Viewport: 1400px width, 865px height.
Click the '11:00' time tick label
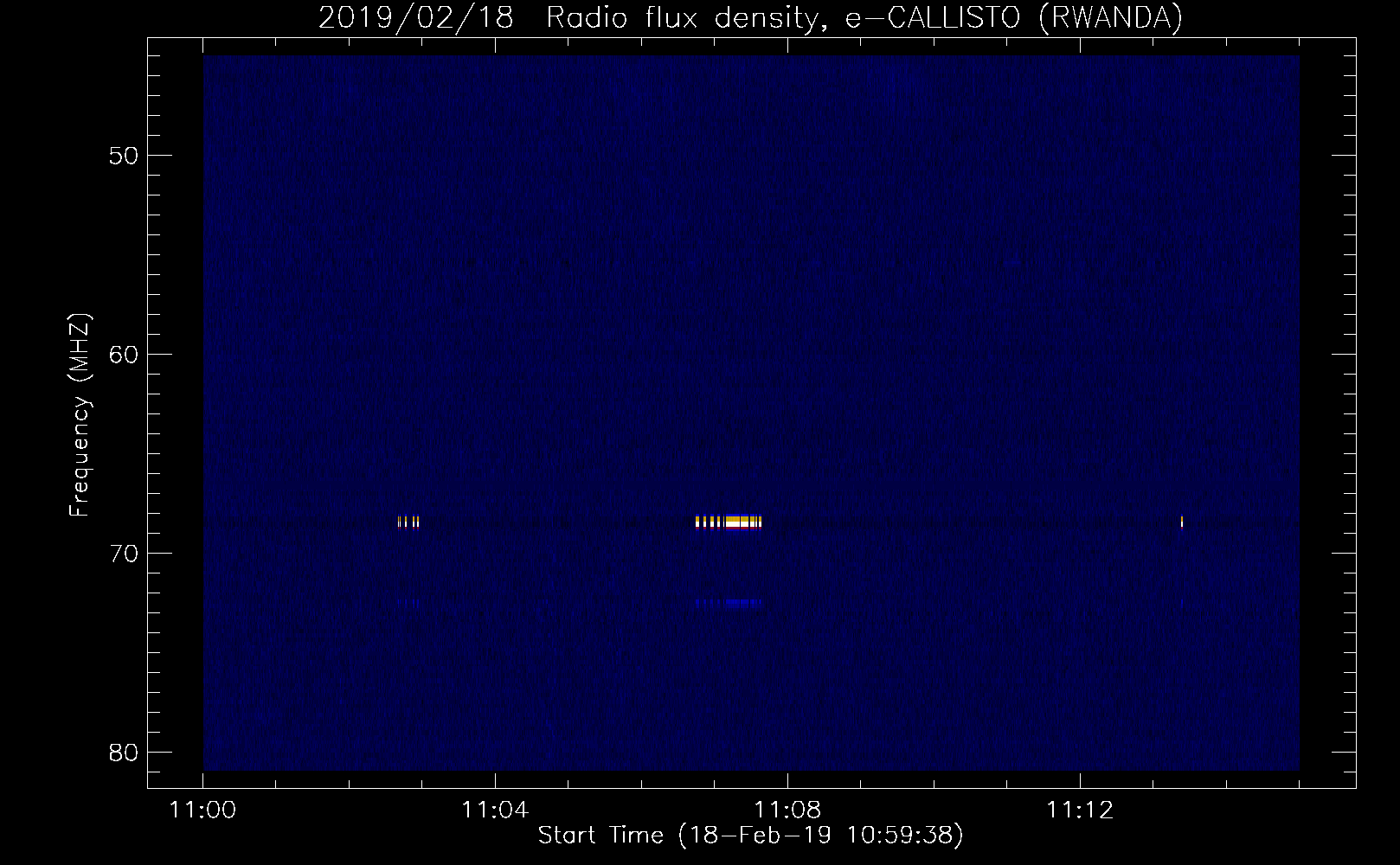pos(202,811)
